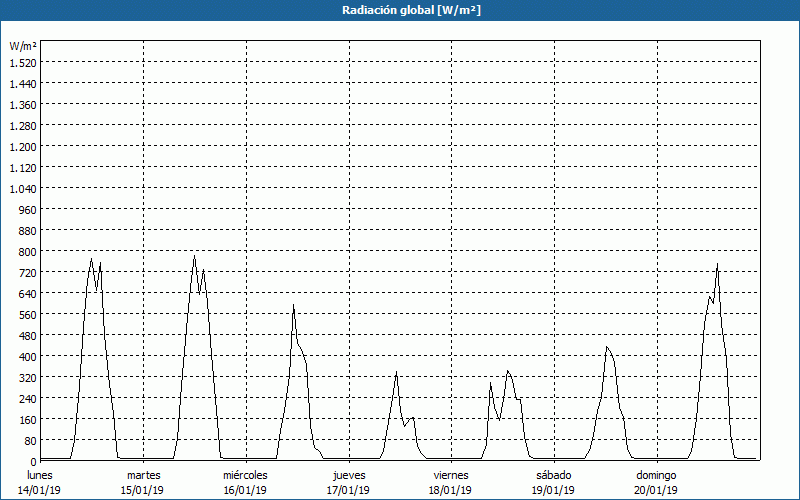Click the '640' y-axis value

pos(28,293)
